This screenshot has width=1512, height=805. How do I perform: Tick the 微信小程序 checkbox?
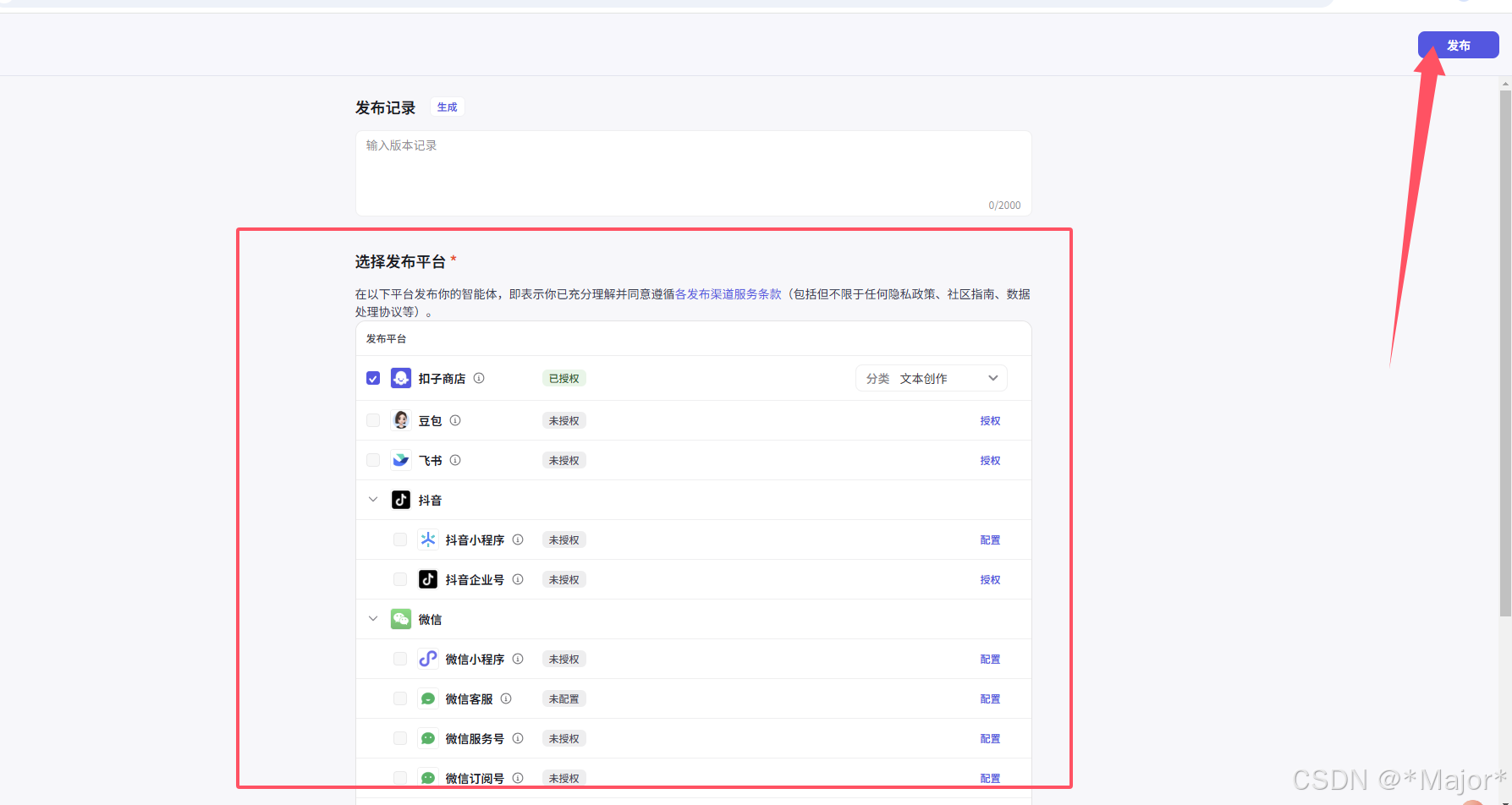coord(400,659)
